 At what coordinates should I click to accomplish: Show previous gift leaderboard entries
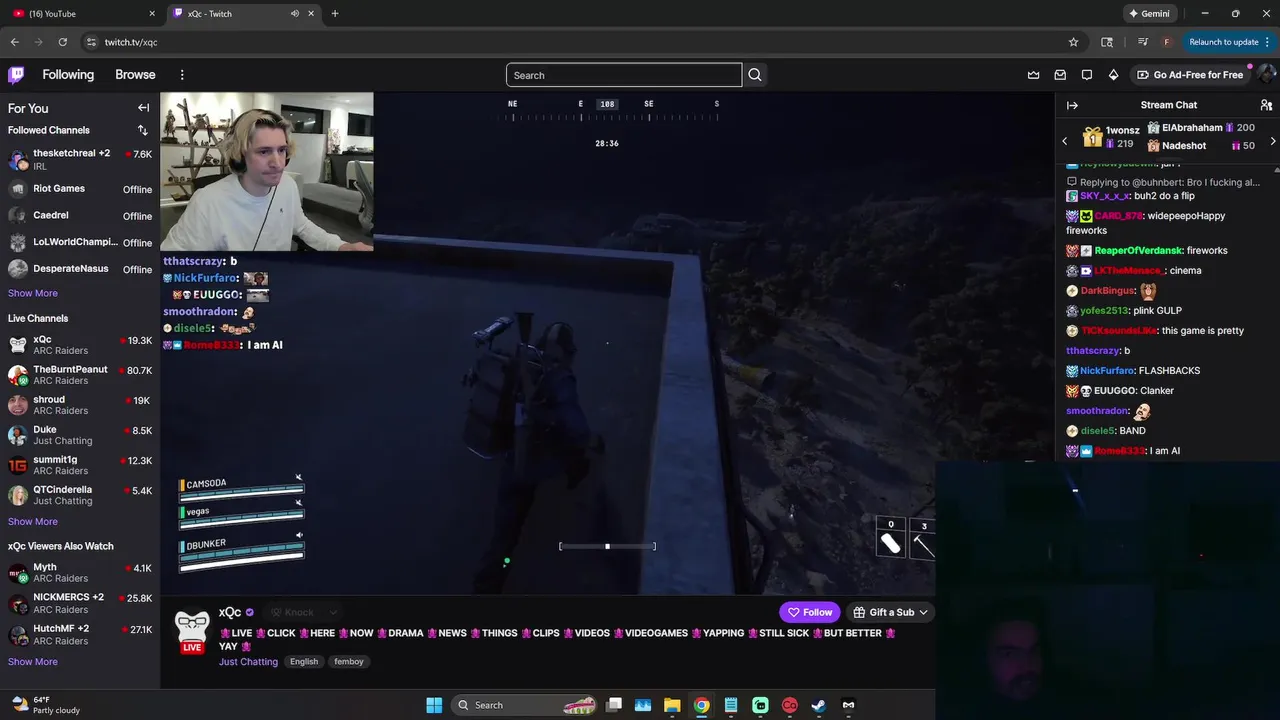click(x=1064, y=141)
